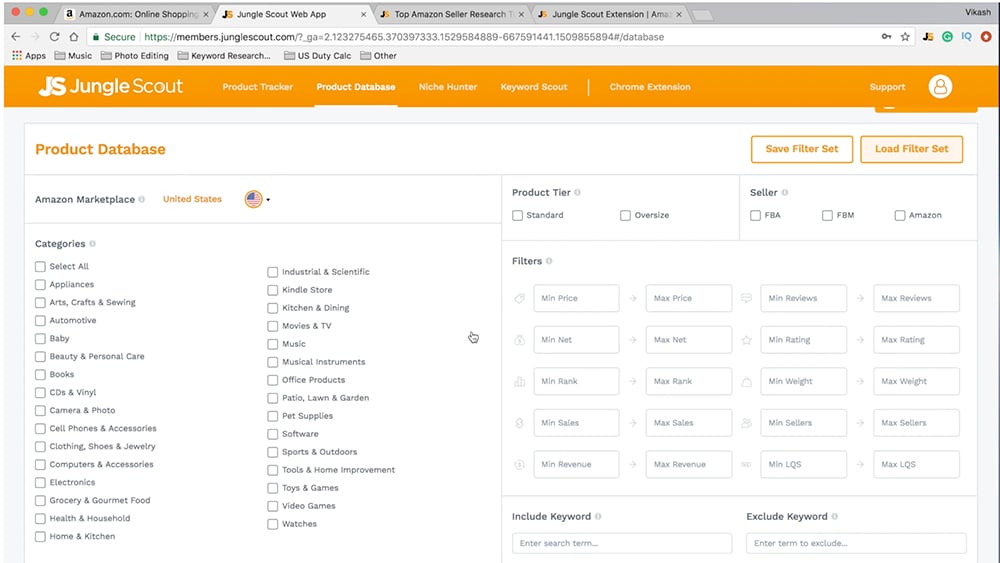1000x563 pixels.
Task: Go to Niche Hunter
Action: (x=448, y=87)
